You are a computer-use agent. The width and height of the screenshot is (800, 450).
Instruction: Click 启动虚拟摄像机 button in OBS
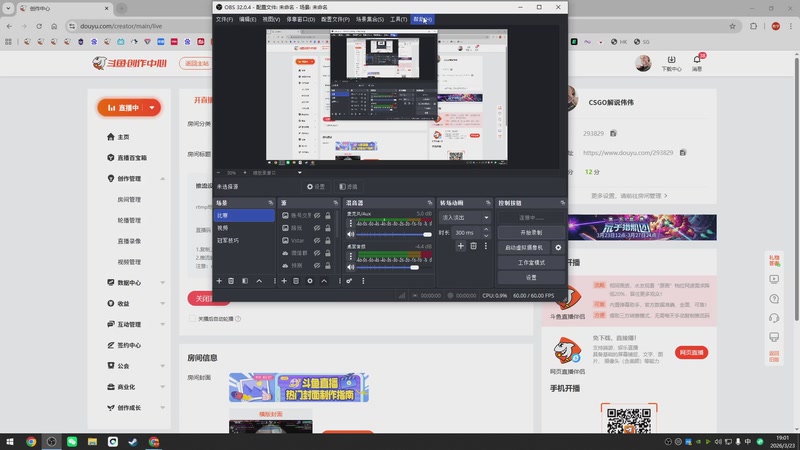[524, 247]
